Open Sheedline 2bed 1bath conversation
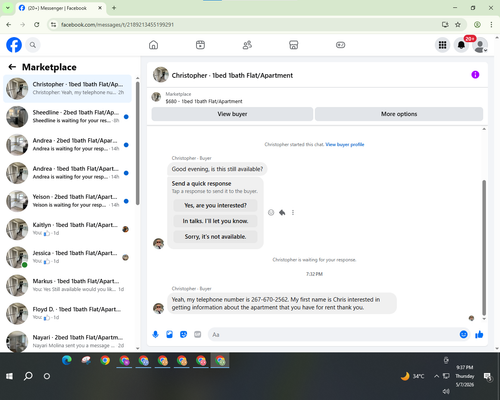Image resolution: width=500 pixels, height=400 pixels. [x=67, y=117]
